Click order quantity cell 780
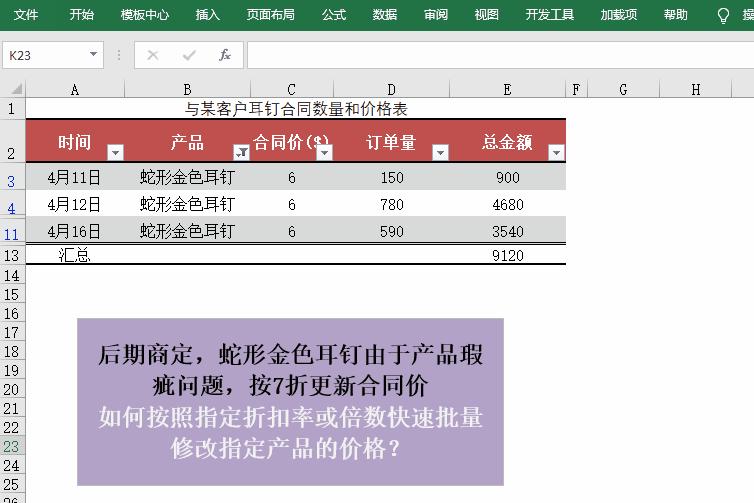This screenshot has height=503, width=754. tap(391, 204)
